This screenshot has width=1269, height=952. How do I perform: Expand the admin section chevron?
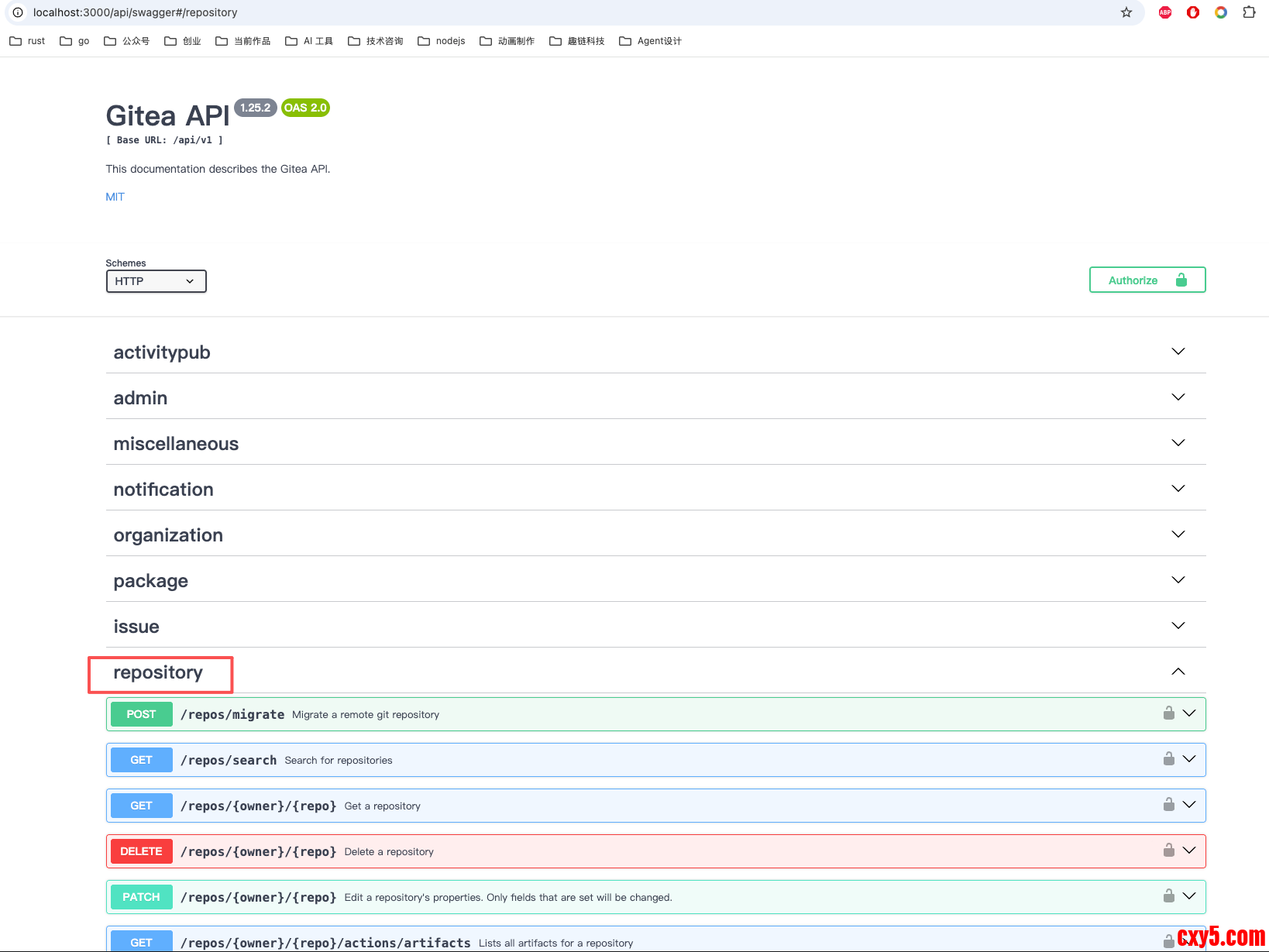pos(1178,397)
